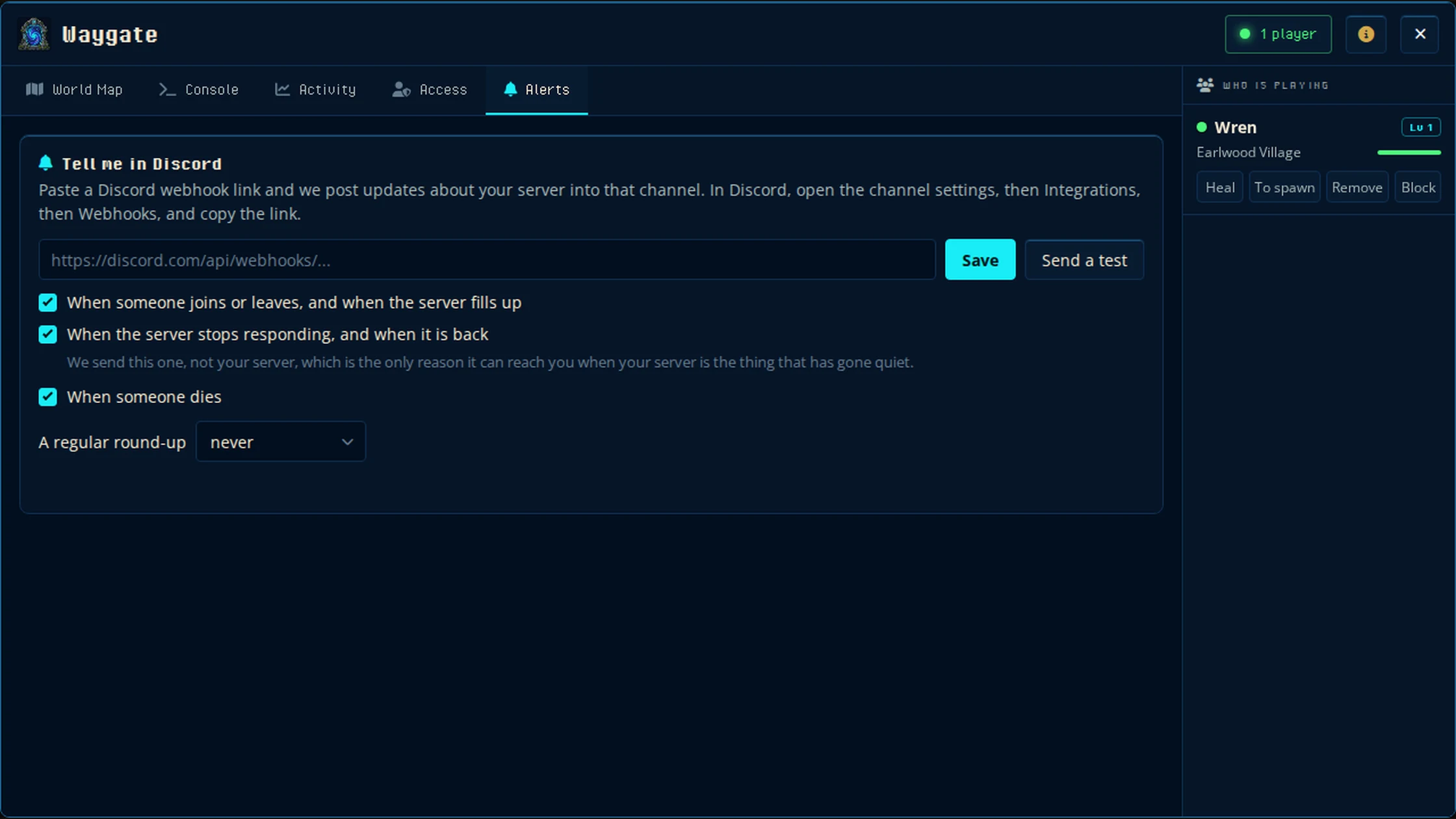Disable When someone dies checkbox
This screenshot has width=1456, height=819.
point(47,397)
